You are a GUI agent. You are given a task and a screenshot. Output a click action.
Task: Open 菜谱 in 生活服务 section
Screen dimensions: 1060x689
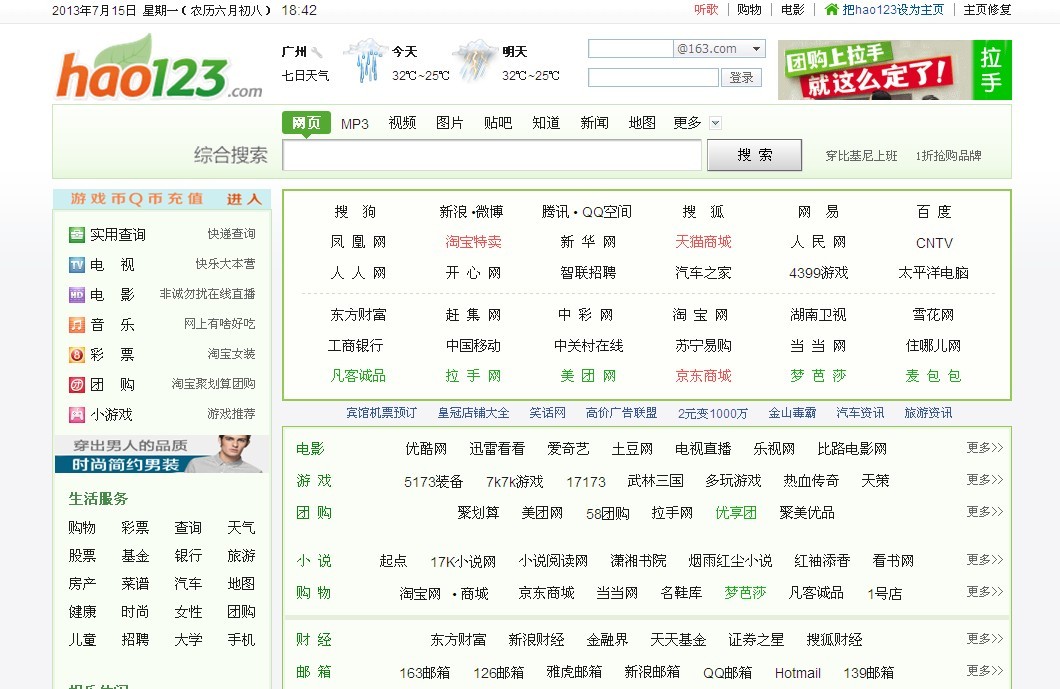point(135,584)
